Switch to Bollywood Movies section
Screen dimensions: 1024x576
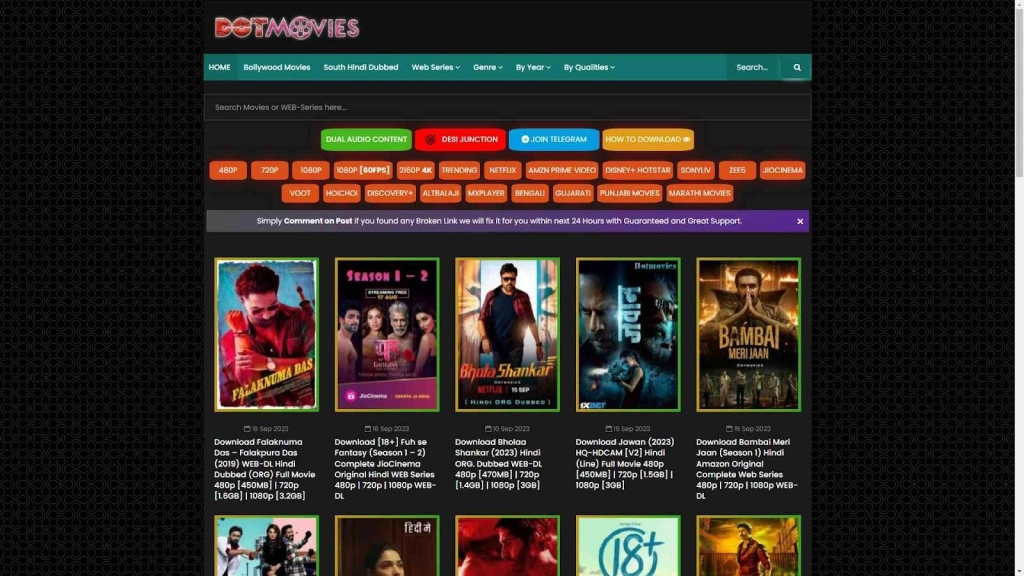(277, 67)
